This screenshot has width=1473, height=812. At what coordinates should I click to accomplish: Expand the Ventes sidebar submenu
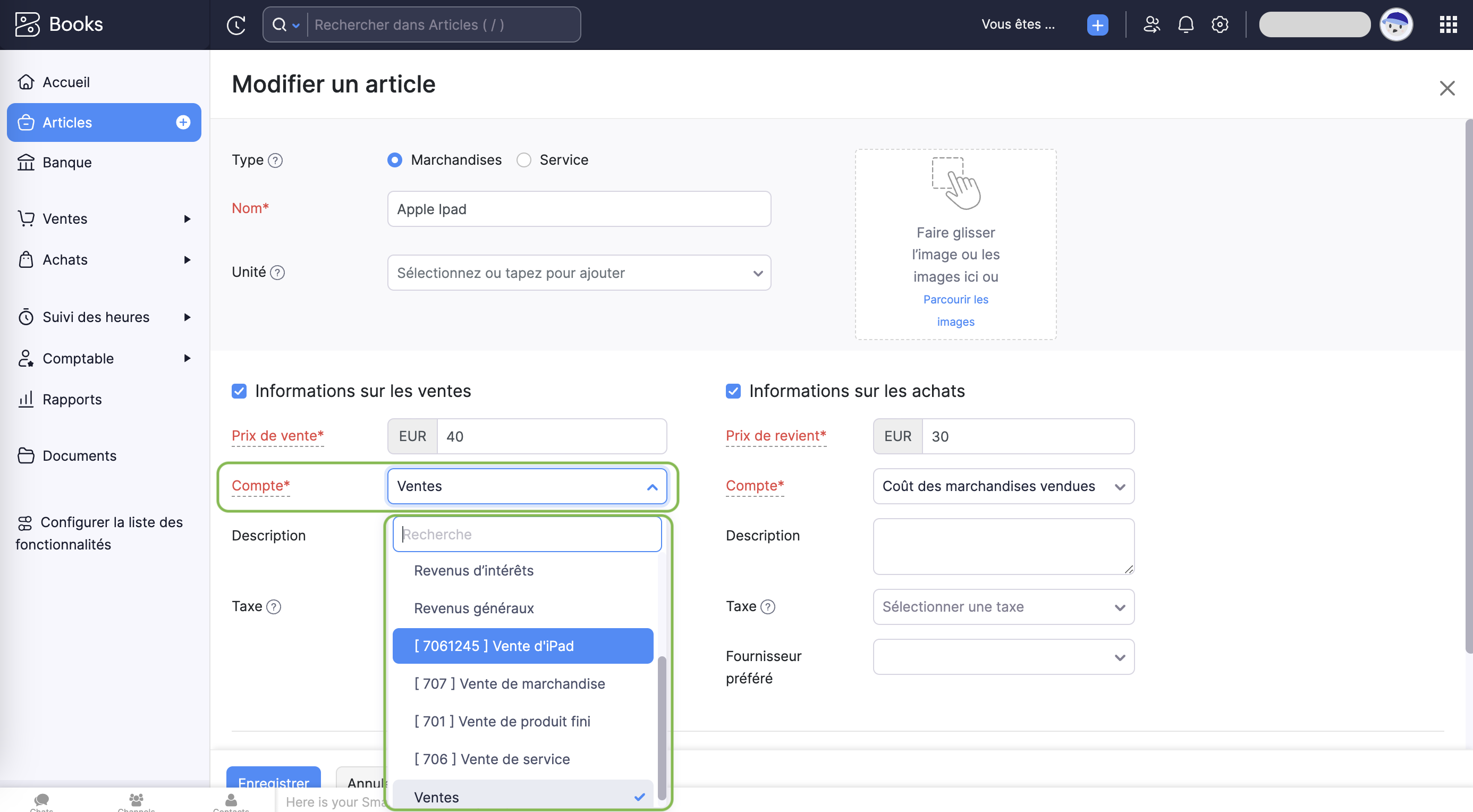click(187, 218)
